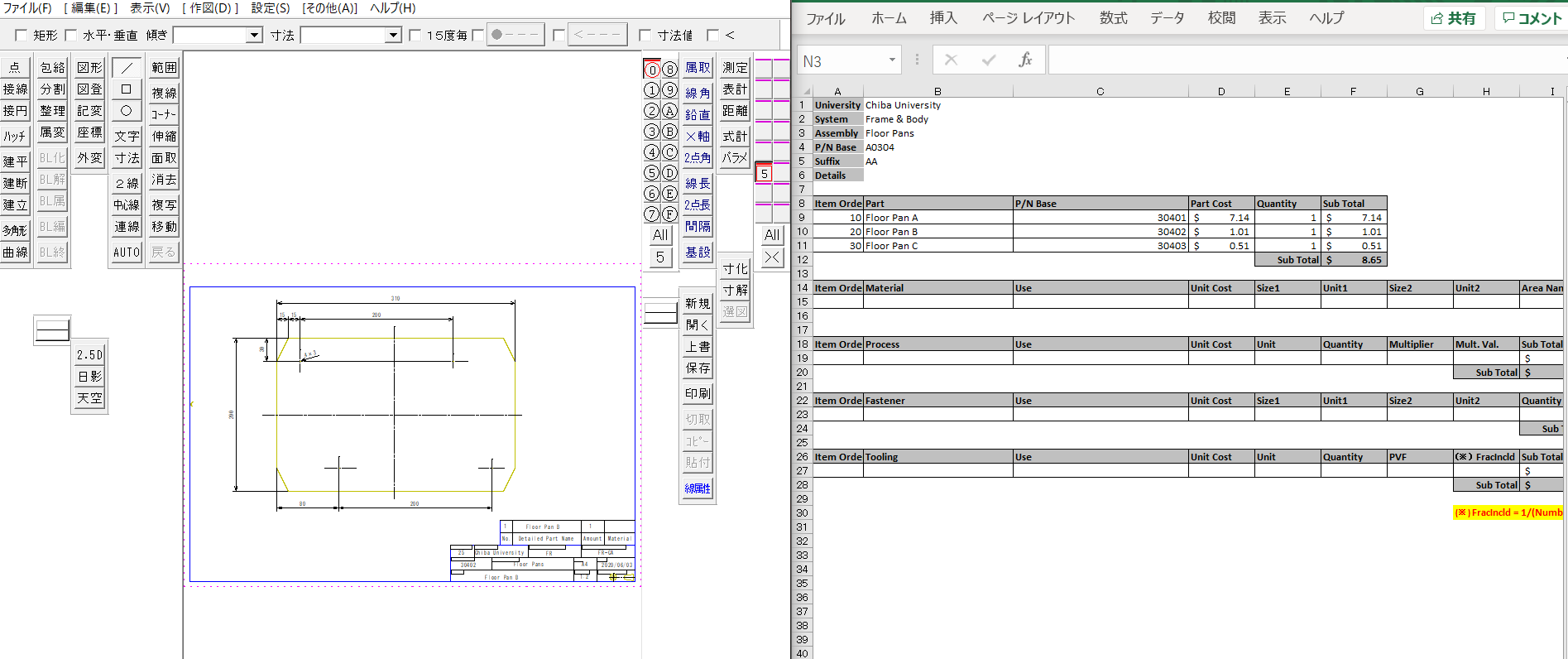The height and width of the screenshot is (659, 1568).
Task: Expand the Excel Name Box dropdown arrow
Action: point(892,60)
